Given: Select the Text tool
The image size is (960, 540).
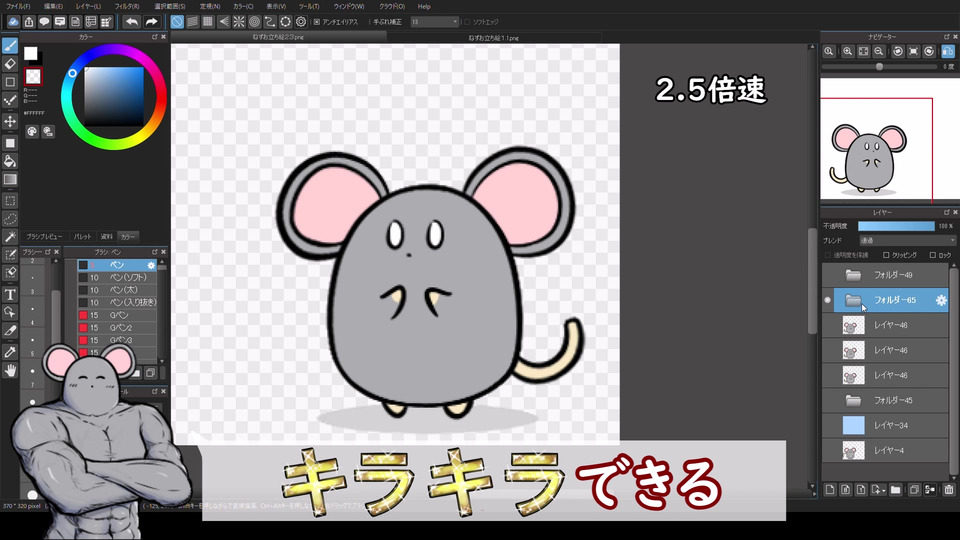Looking at the screenshot, I should 10,294.
